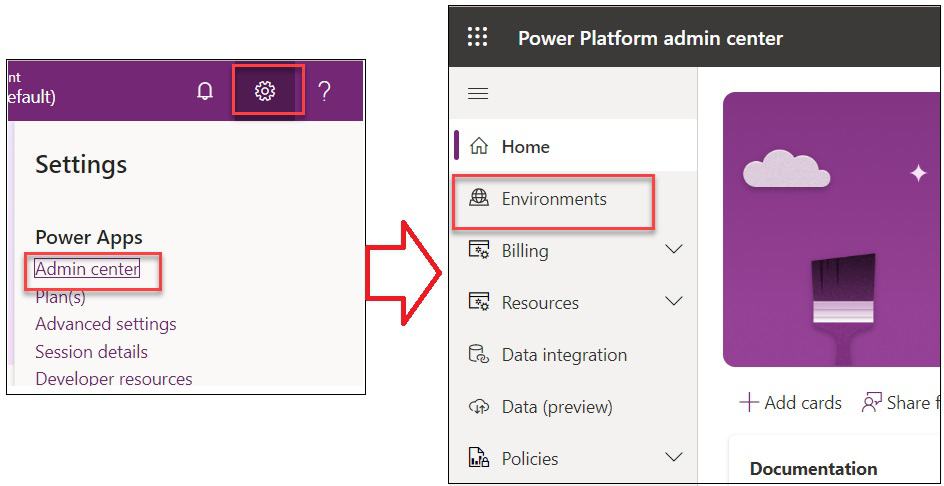Image resolution: width=944 pixels, height=486 pixels.
Task: Open the Admin center link
Action: pyautogui.click(x=87, y=269)
